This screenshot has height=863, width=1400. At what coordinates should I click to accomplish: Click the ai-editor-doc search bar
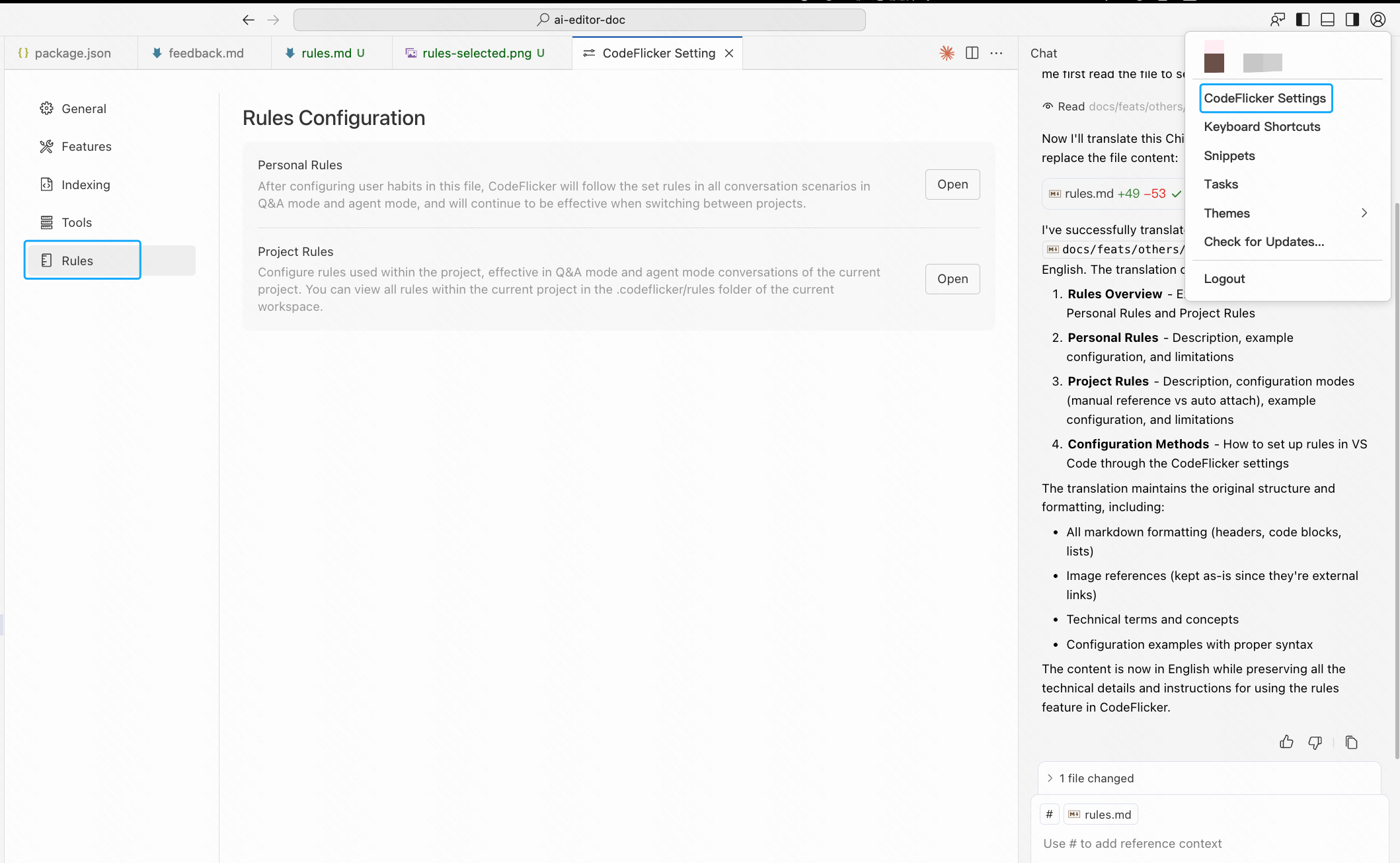[580, 20]
